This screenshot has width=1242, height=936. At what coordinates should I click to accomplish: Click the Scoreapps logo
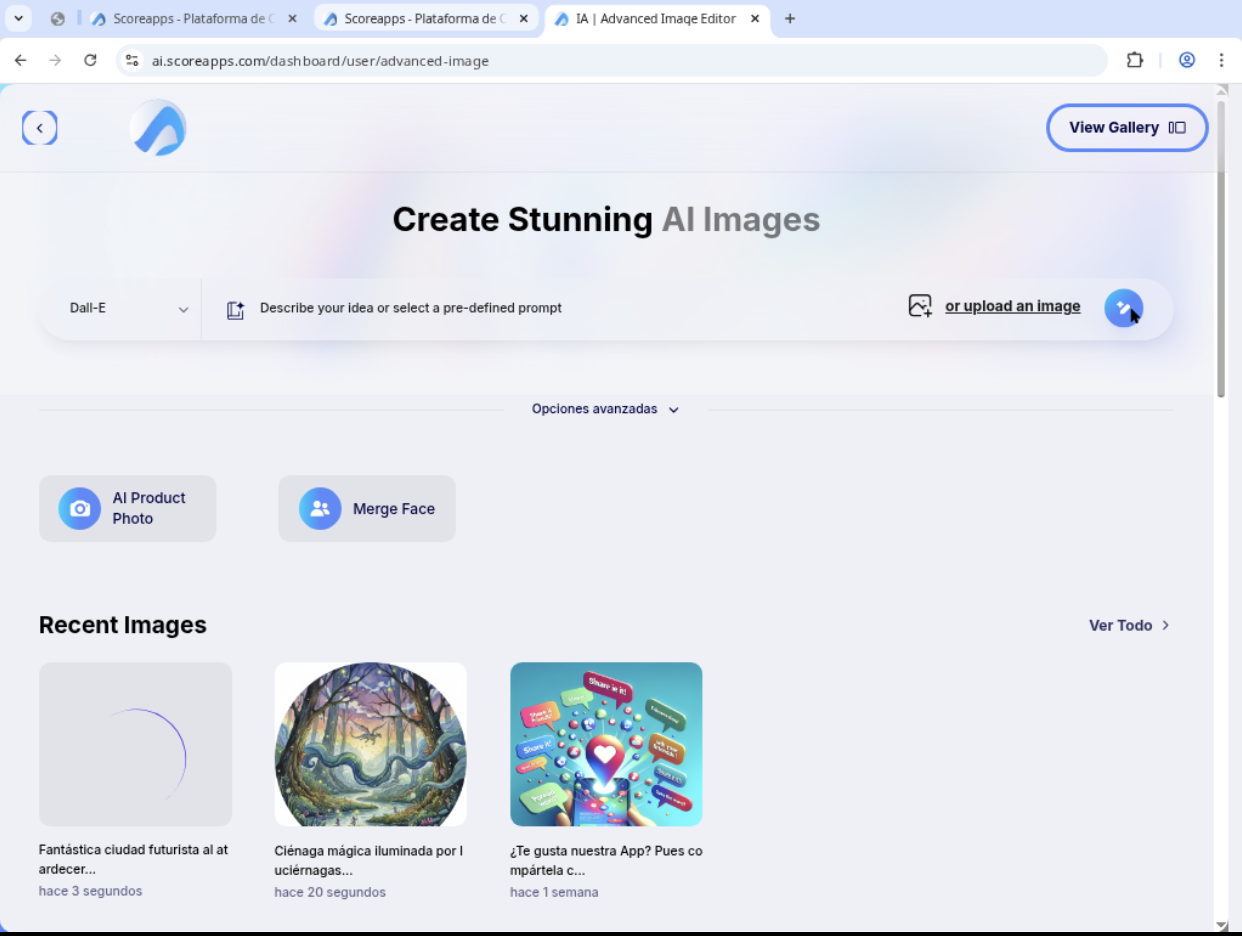pos(158,128)
